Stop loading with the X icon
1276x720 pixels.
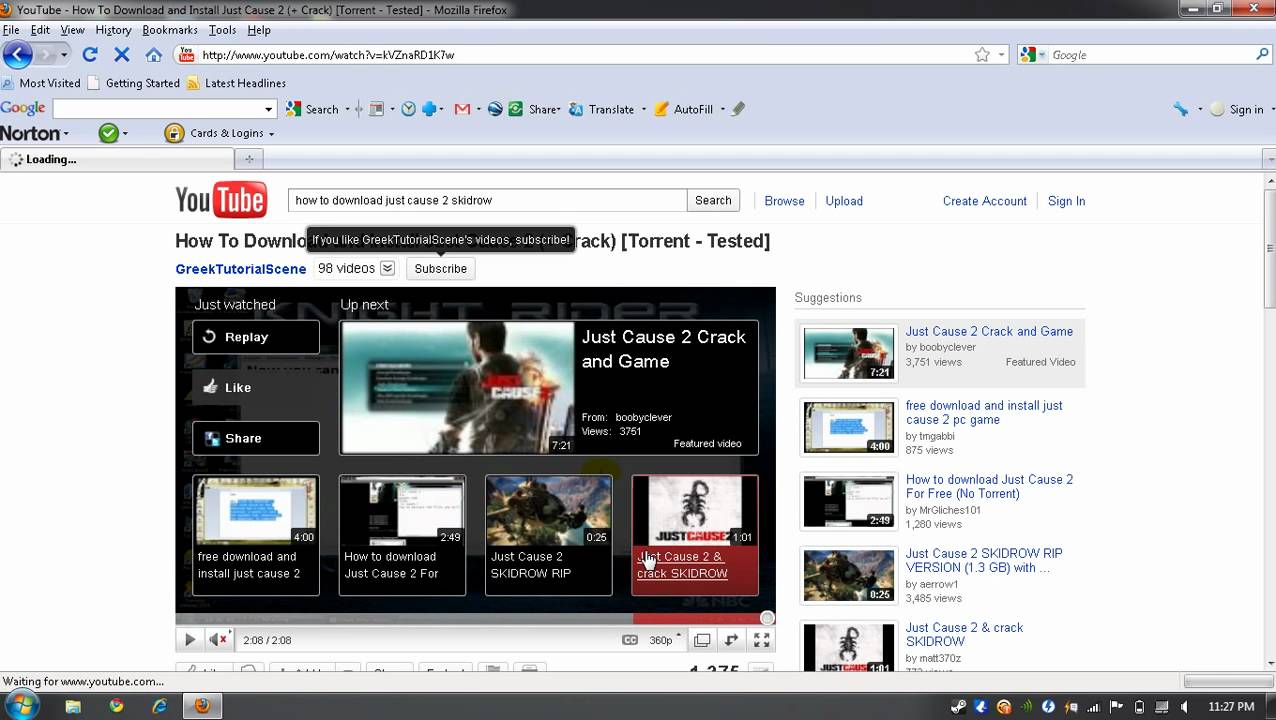click(x=122, y=55)
